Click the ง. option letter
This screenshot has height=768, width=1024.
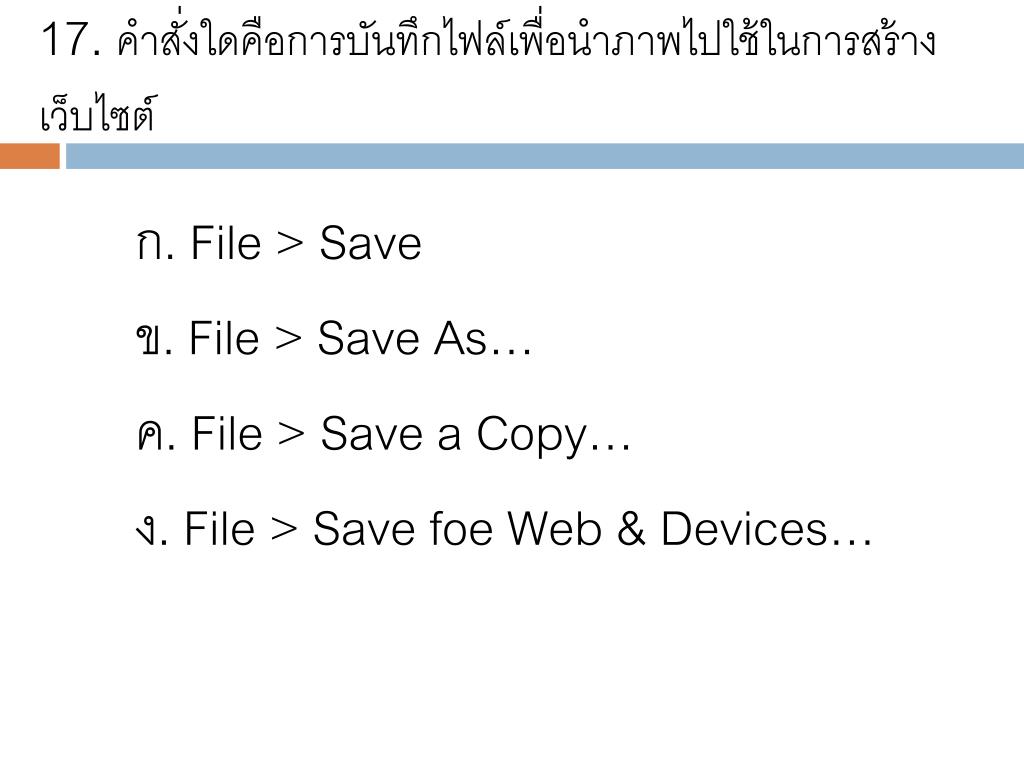click(152, 530)
